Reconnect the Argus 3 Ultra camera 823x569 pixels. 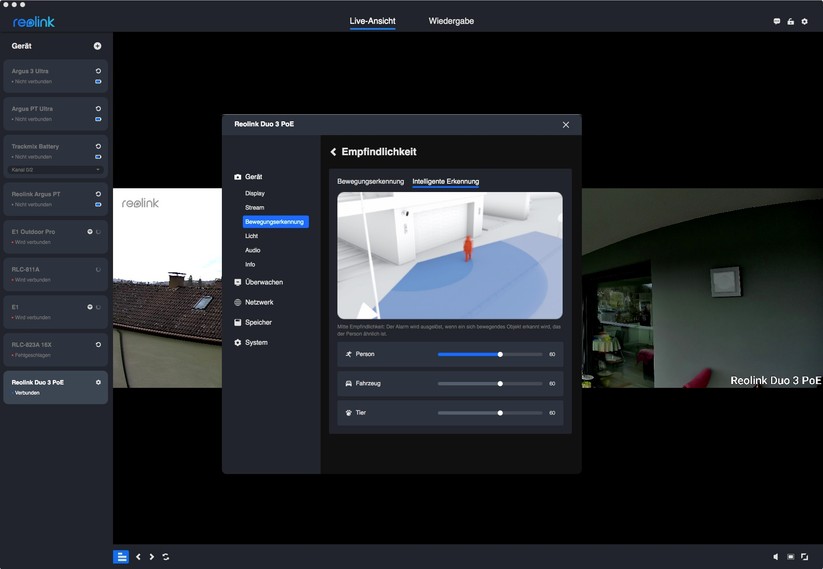(98, 71)
